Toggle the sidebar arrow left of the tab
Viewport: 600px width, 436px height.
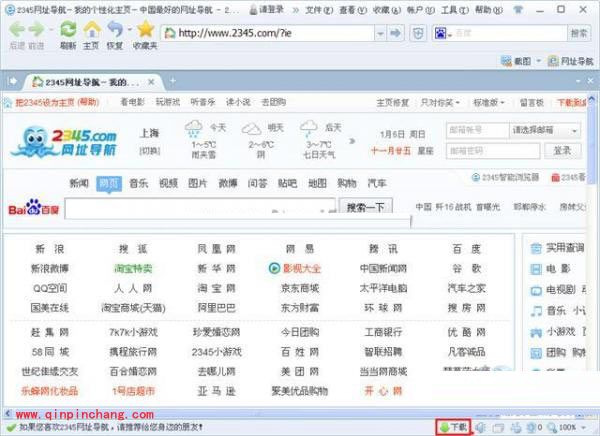click(12, 81)
